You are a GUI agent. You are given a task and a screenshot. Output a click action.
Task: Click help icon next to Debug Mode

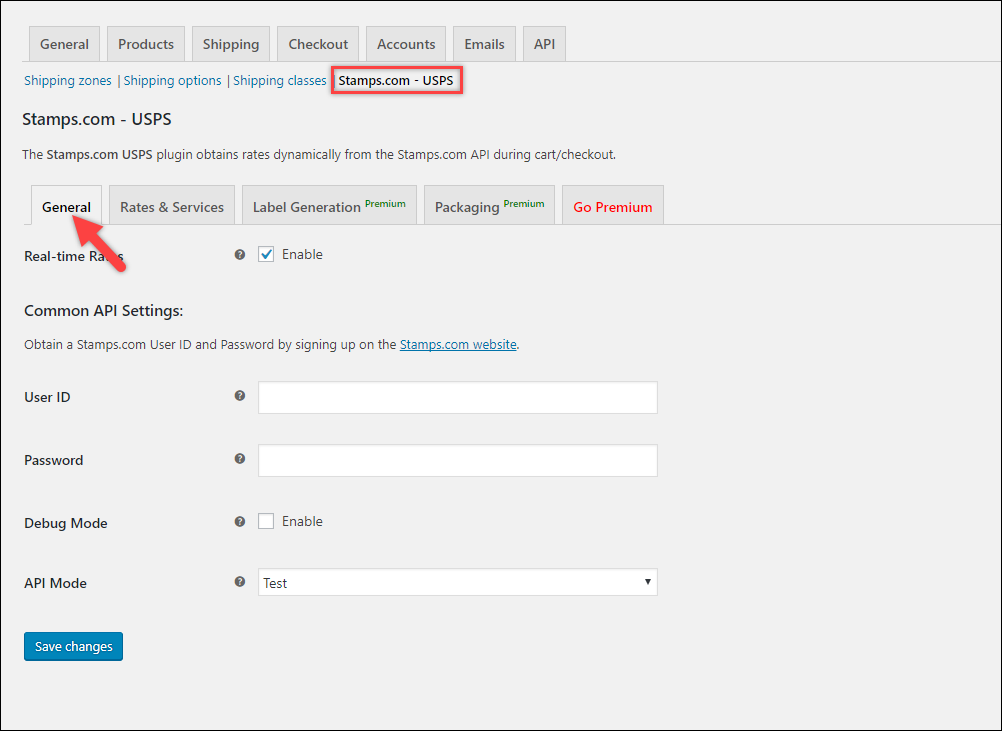[240, 521]
